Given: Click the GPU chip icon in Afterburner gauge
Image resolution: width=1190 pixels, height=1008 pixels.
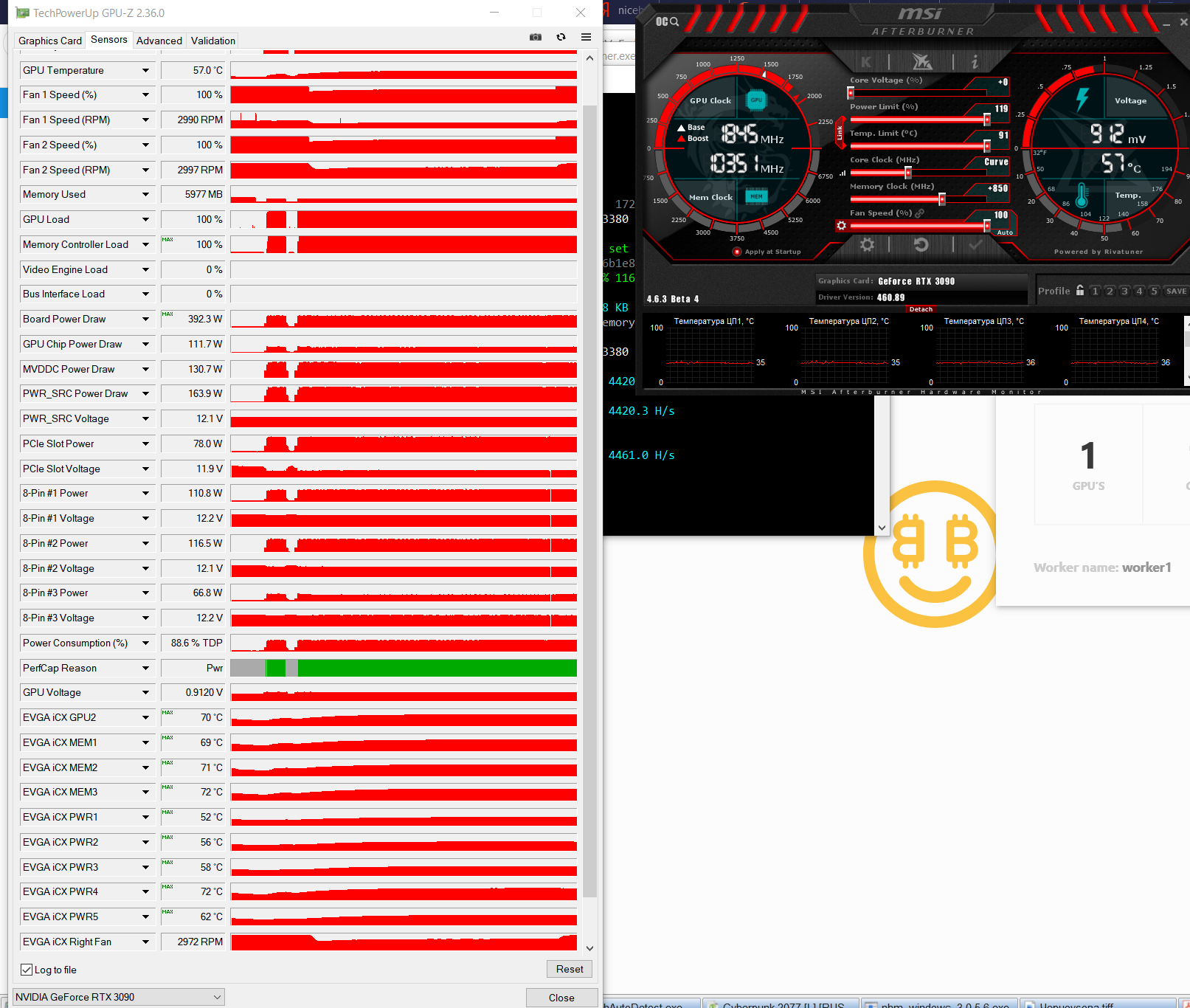Looking at the screenshot, I should pos(756,100).
